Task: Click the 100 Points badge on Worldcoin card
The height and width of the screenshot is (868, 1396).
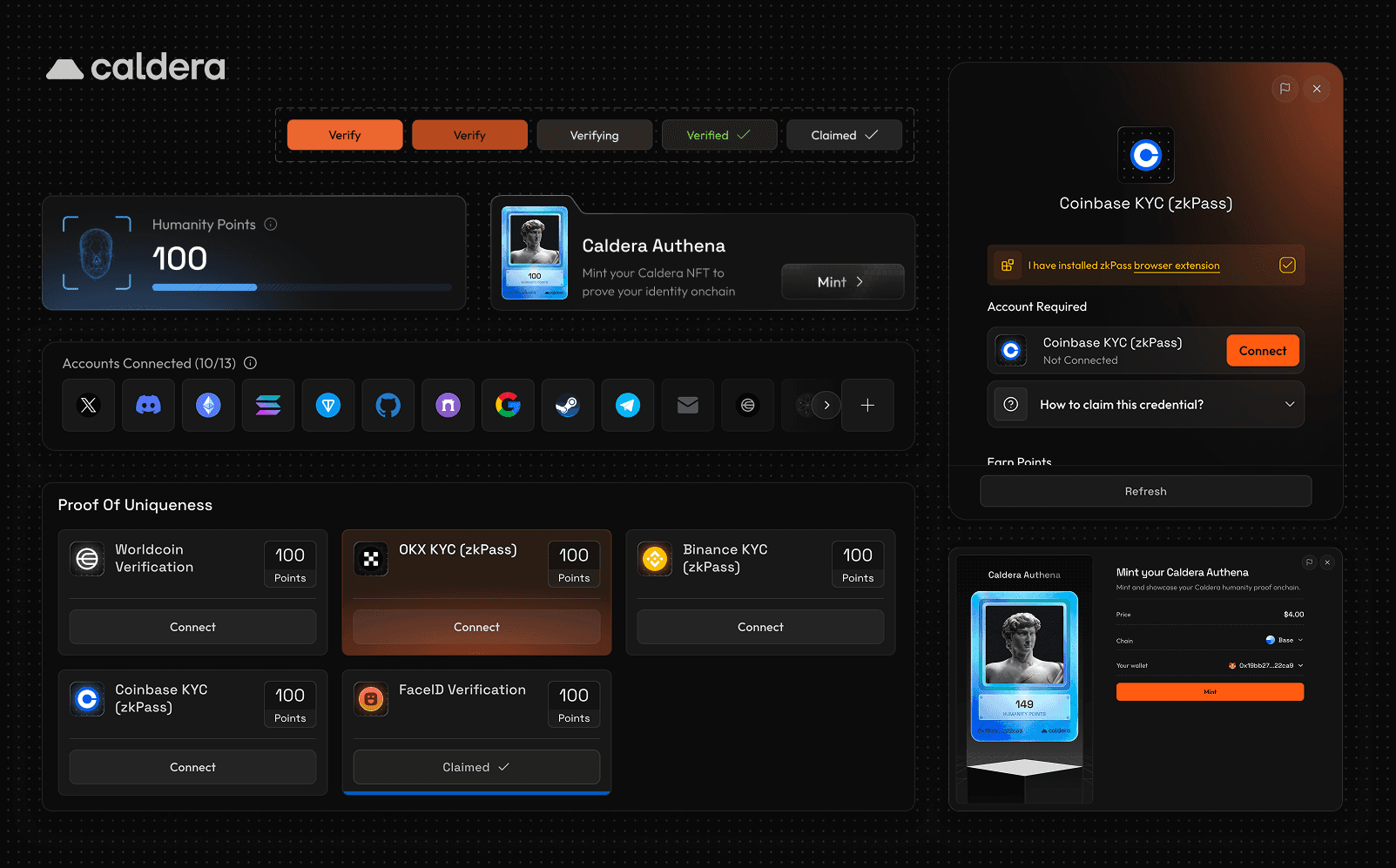Action: (x=290, y=564)
